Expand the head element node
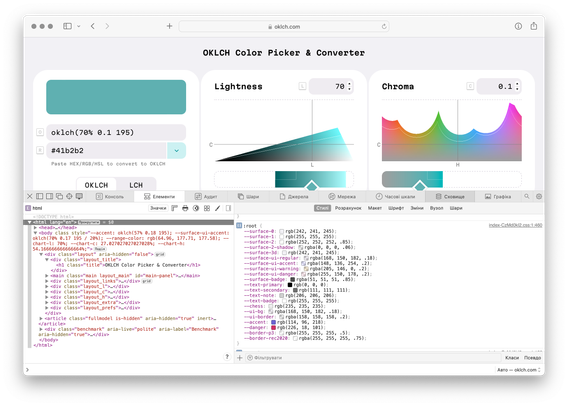This screenshot has width=568, height=406. tap(35, 228)
